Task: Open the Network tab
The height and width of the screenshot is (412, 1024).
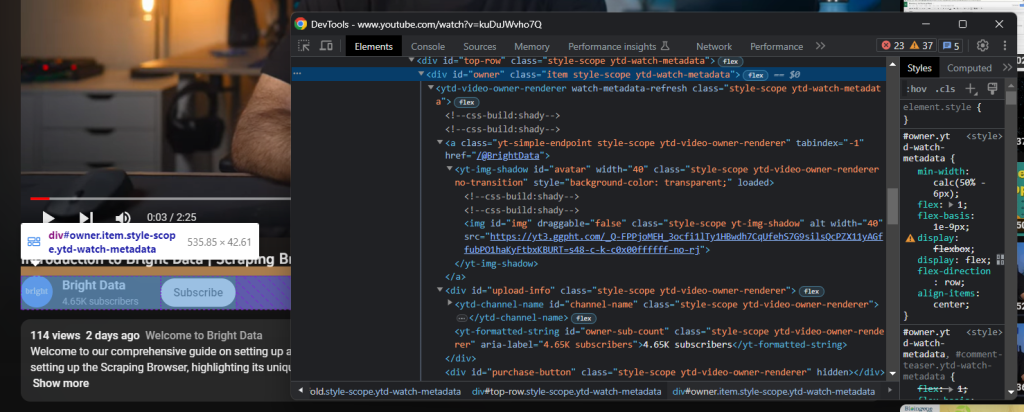Action: point(713,46)
